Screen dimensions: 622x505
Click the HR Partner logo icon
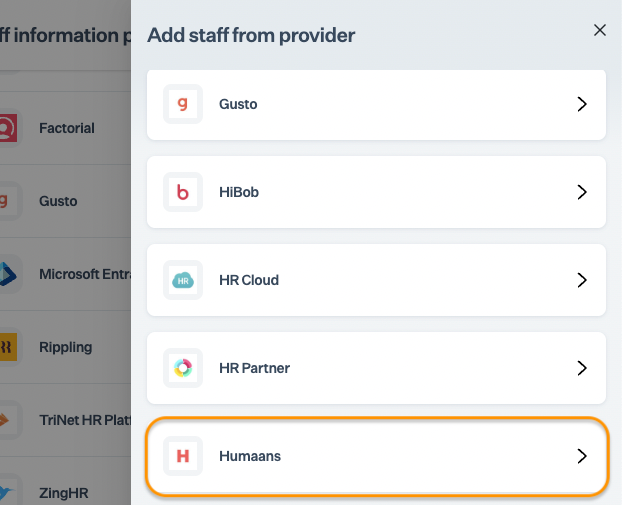[x=183, y=368]
